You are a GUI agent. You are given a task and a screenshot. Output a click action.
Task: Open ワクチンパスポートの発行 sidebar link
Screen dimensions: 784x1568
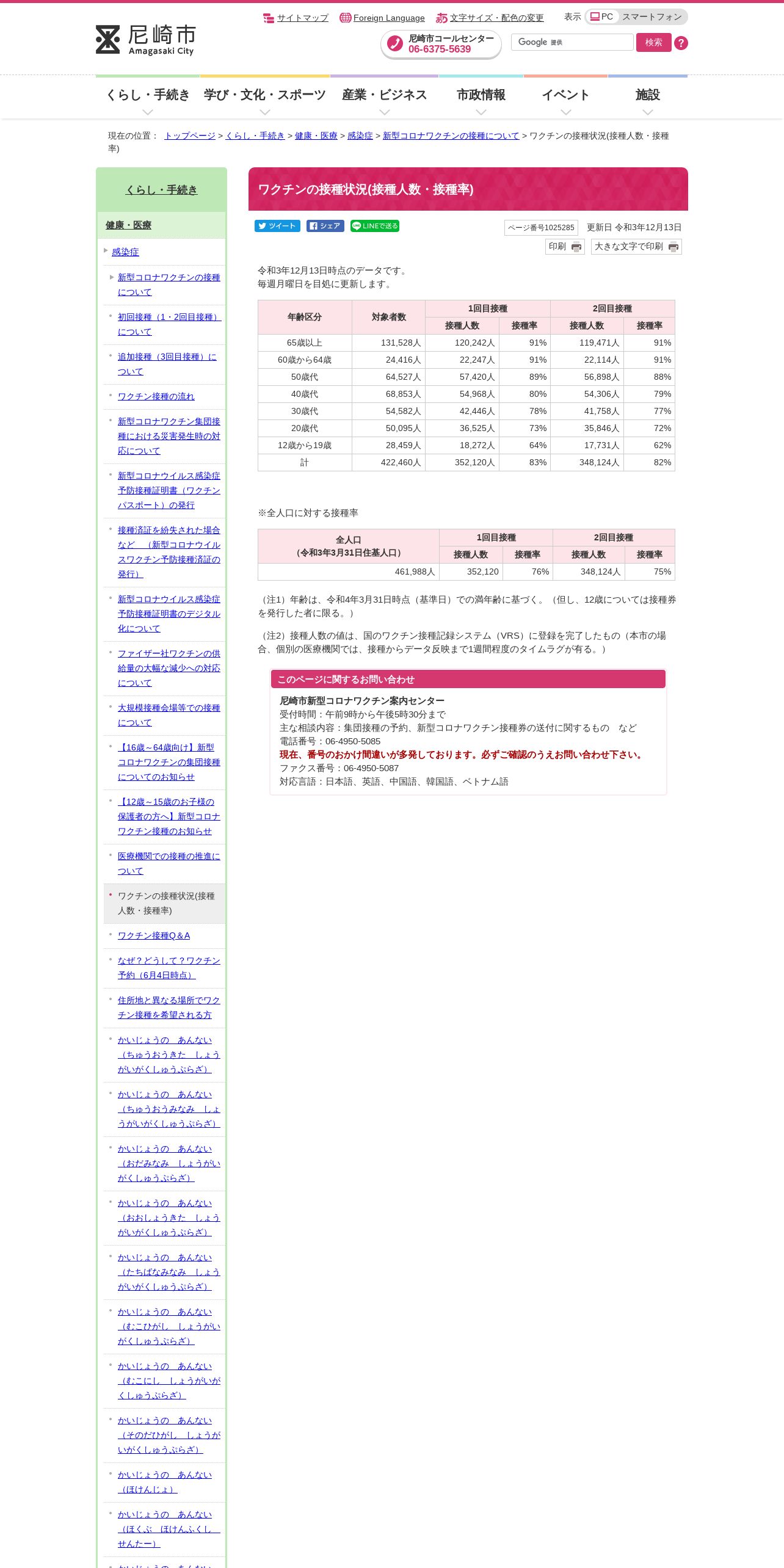coord(169,490)
